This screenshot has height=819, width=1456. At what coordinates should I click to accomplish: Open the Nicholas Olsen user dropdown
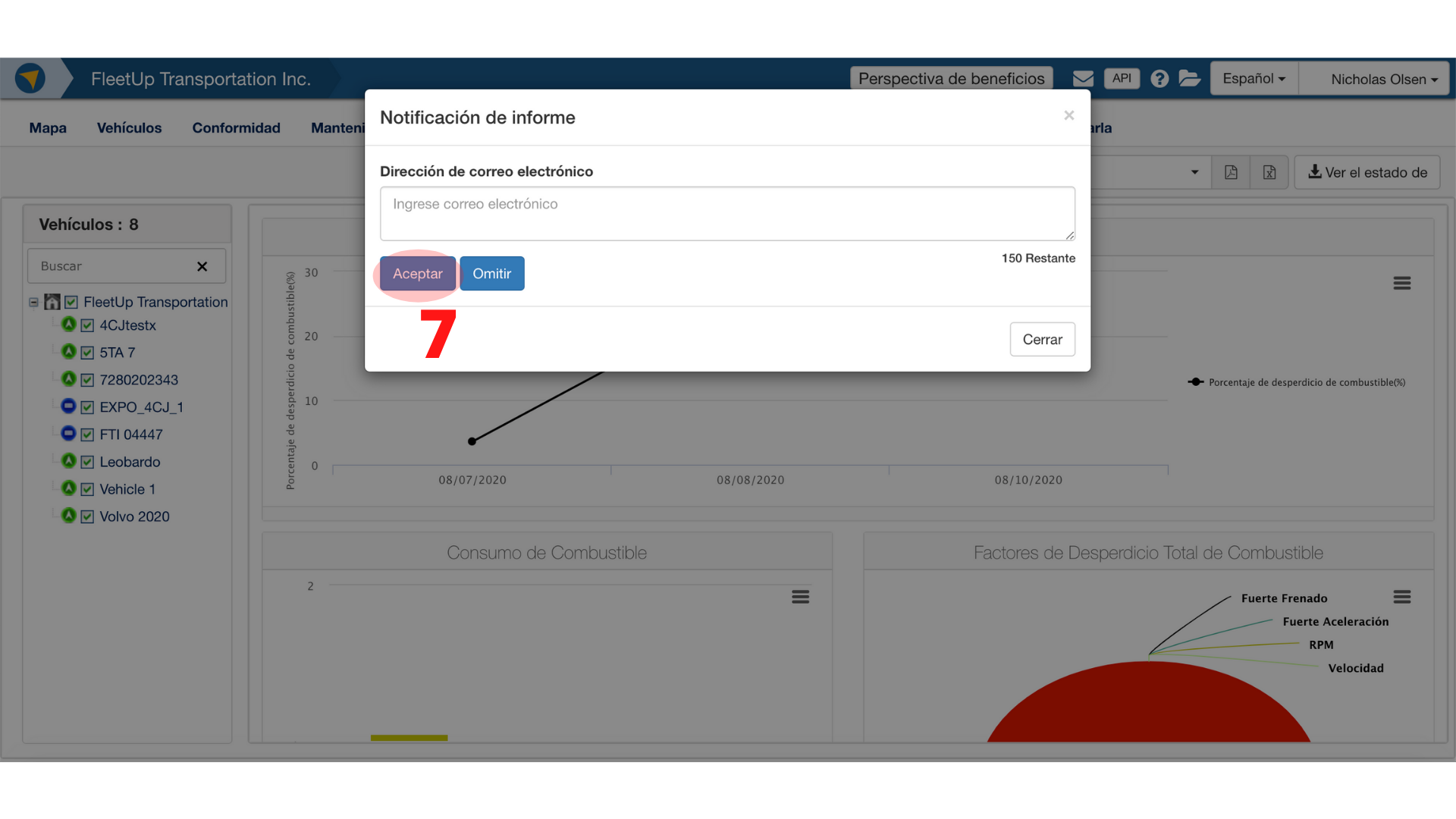coord(1375,79)
